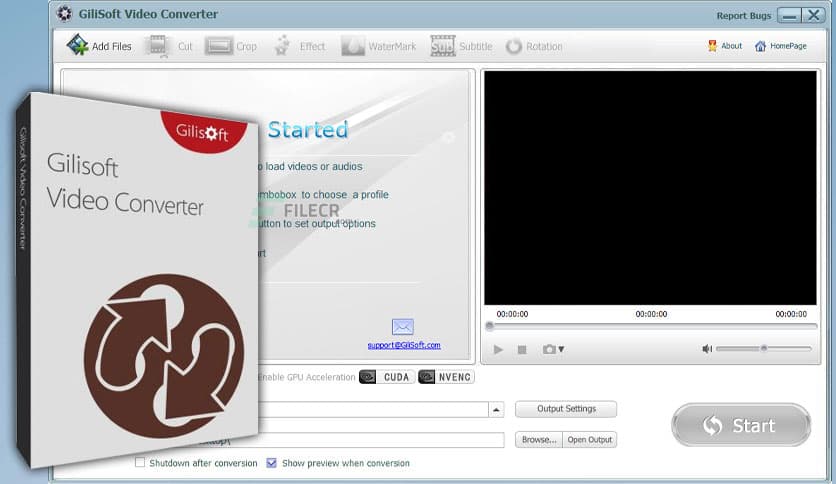Start the conversion
836x484 pixels.
click(x=741, y=425)
